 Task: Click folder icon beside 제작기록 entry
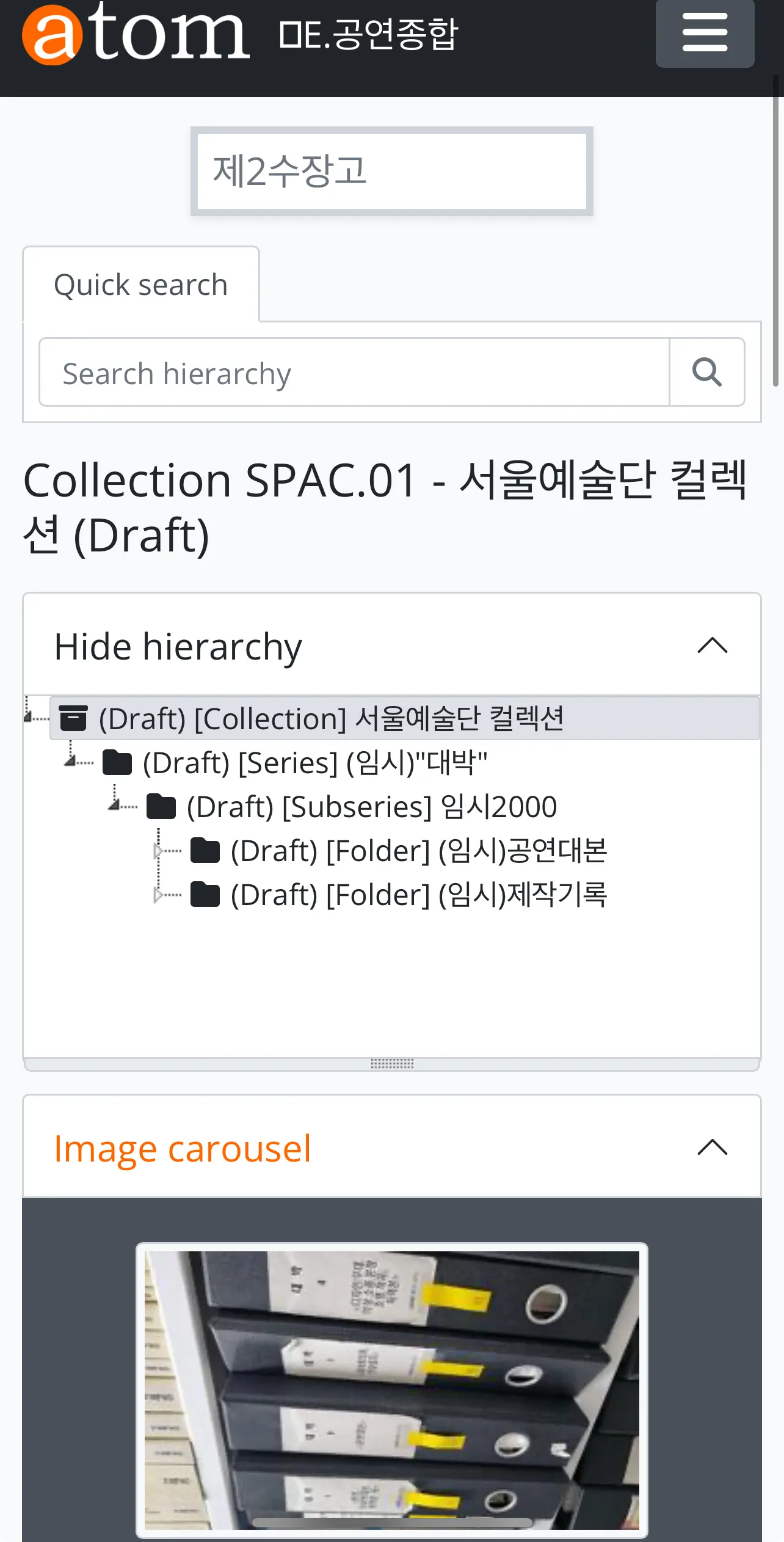tap(205, 895)
